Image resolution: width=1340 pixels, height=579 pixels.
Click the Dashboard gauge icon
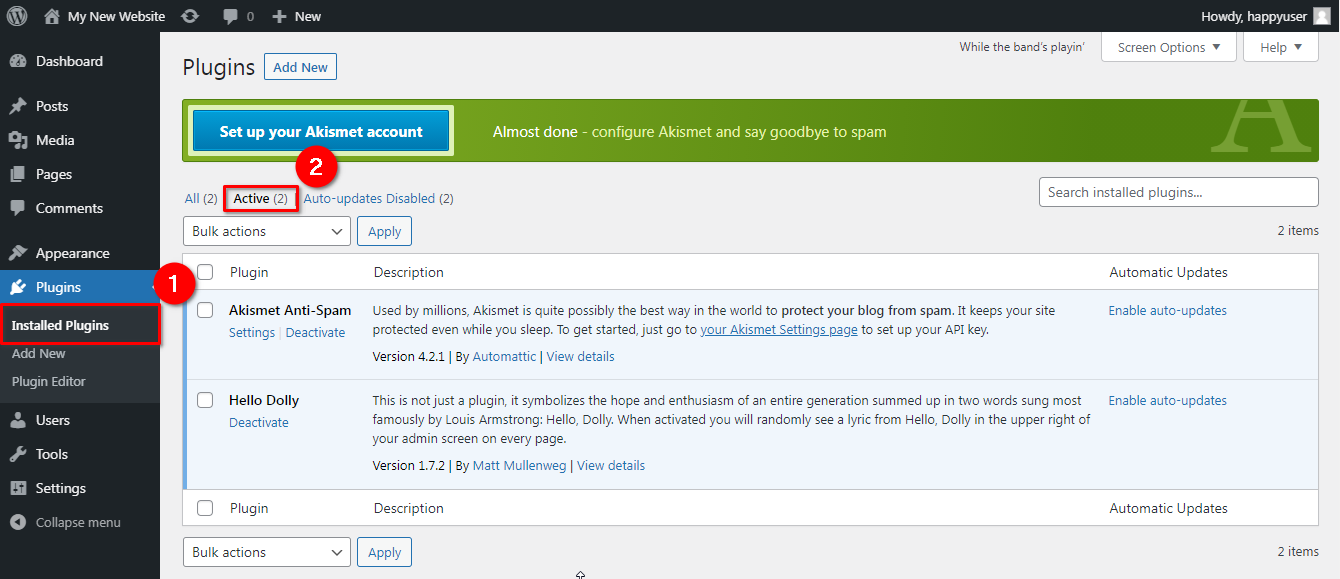18,61
